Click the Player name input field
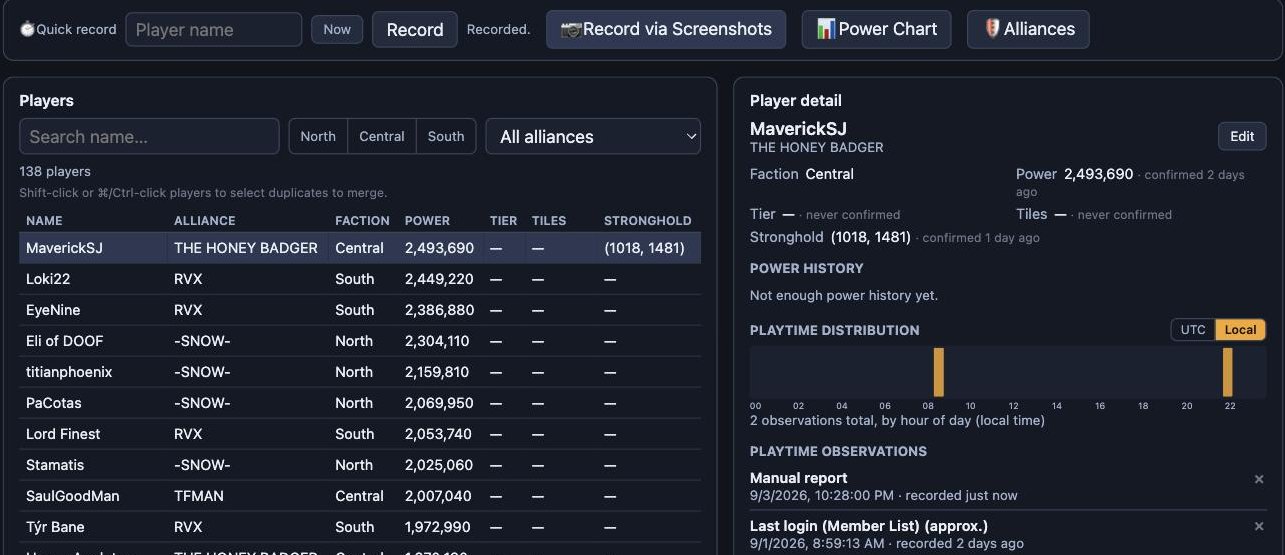The image size is (1285, 555). (214, 30)
